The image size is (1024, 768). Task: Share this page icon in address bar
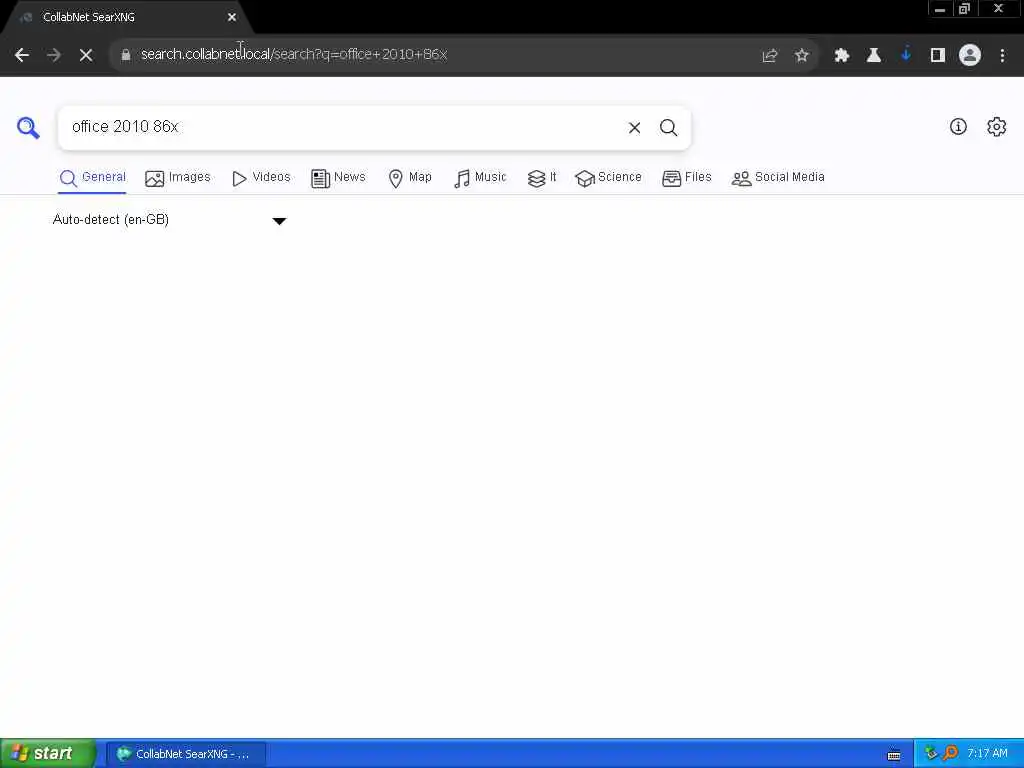(770, 56)
